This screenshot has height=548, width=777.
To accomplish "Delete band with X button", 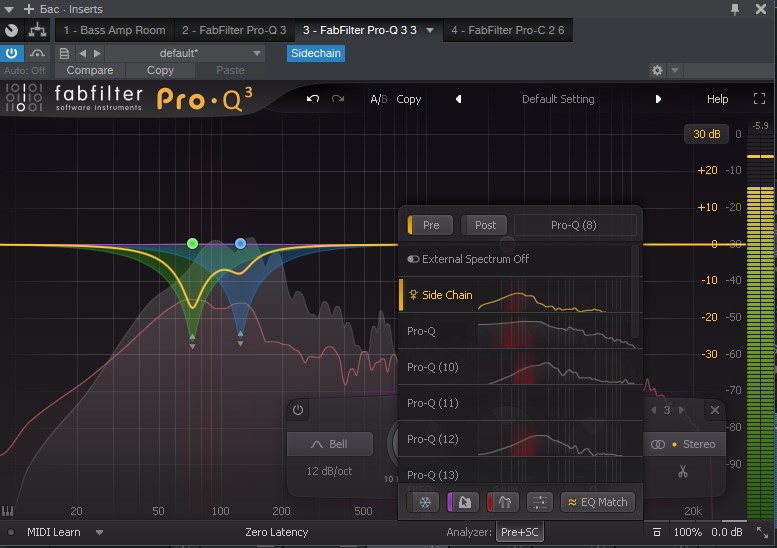I will 715,410.
